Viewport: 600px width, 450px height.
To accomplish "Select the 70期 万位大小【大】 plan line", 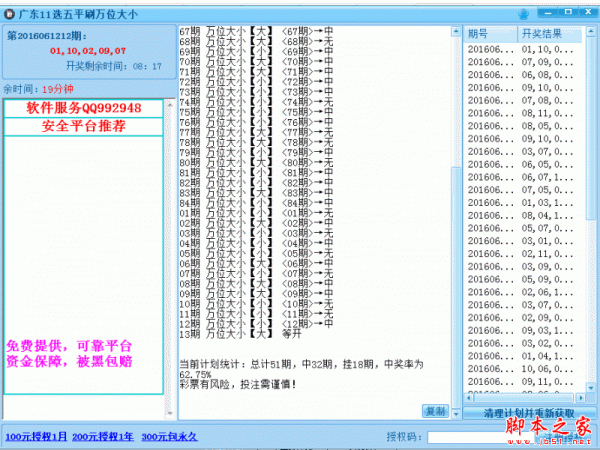I will click(x=256, y=61).
